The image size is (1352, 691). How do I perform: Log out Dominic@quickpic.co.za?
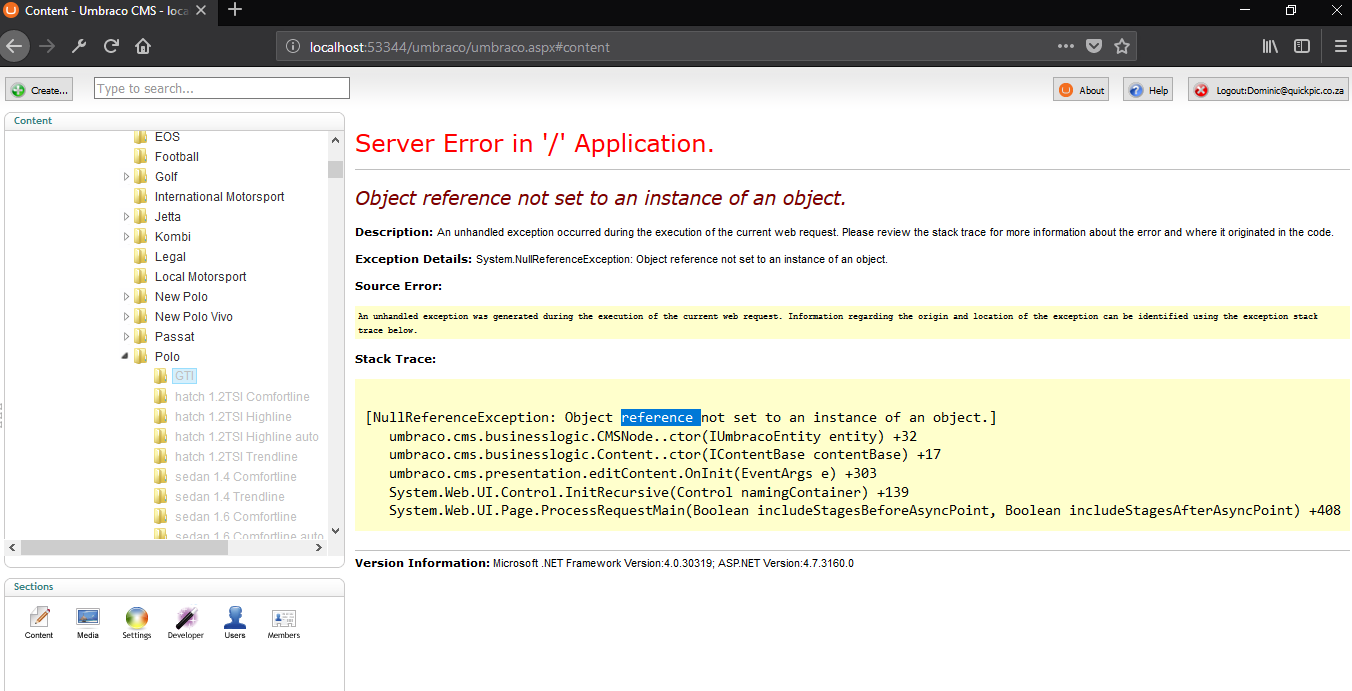pos(1268,90)
